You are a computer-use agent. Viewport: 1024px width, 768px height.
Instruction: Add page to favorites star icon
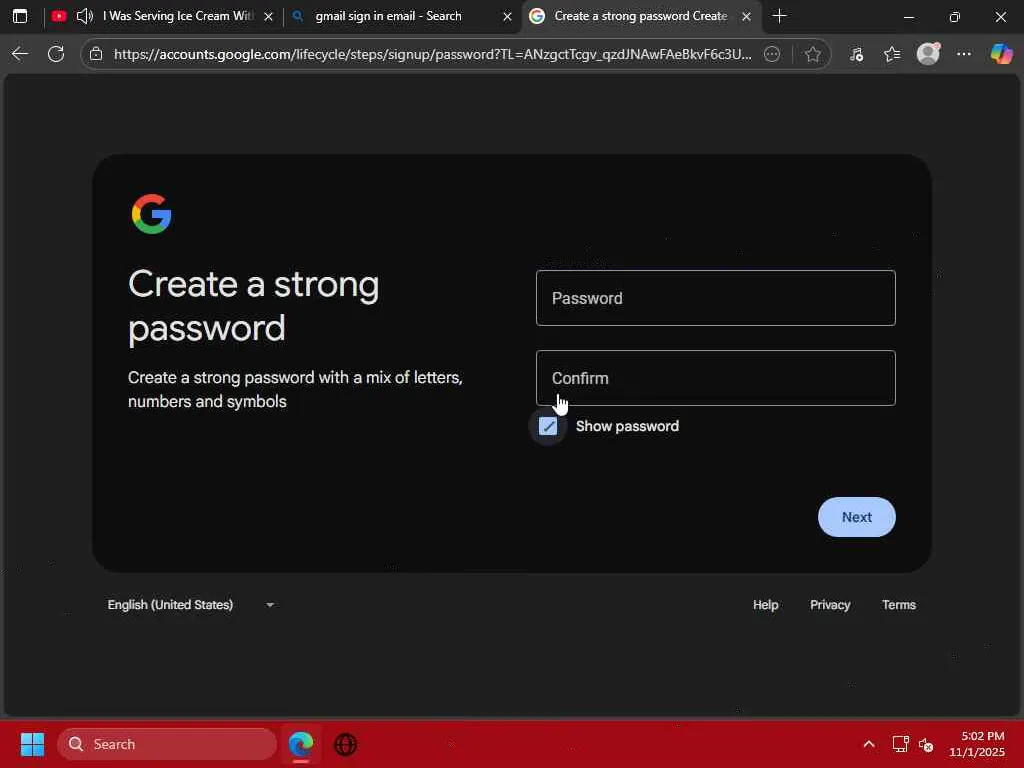(x=812, y=54)
